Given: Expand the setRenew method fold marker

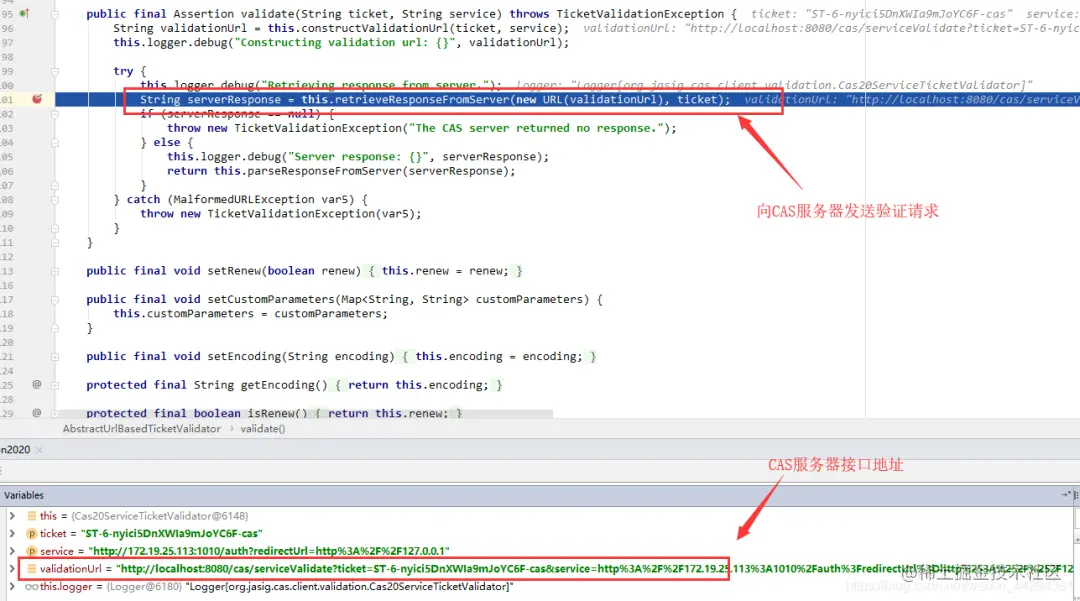Looking at the screenshot, I should coord(55,271).
